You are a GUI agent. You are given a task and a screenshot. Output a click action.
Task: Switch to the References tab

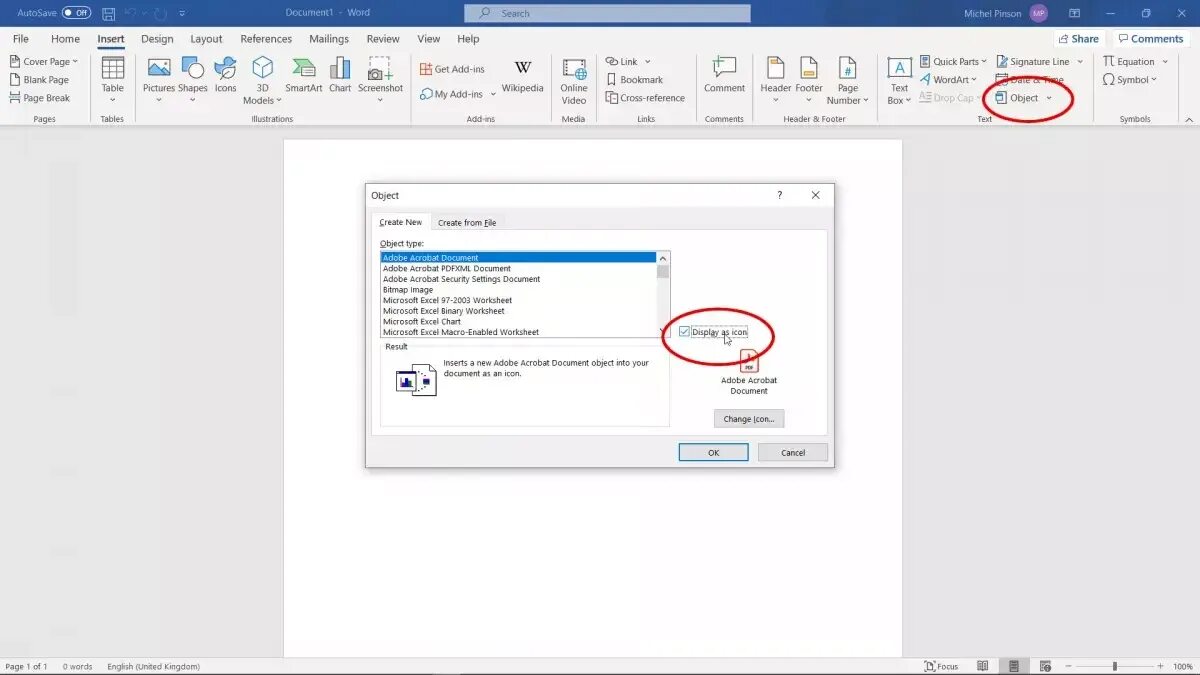coord(266,39)
